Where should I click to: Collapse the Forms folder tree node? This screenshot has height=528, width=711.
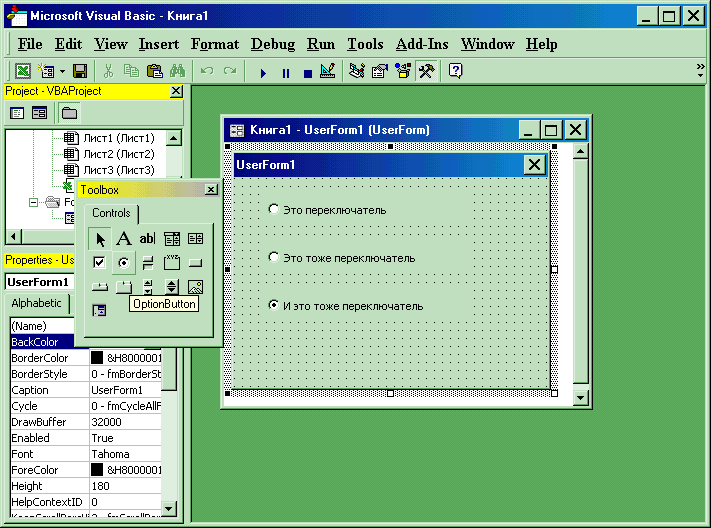[33, 202]
